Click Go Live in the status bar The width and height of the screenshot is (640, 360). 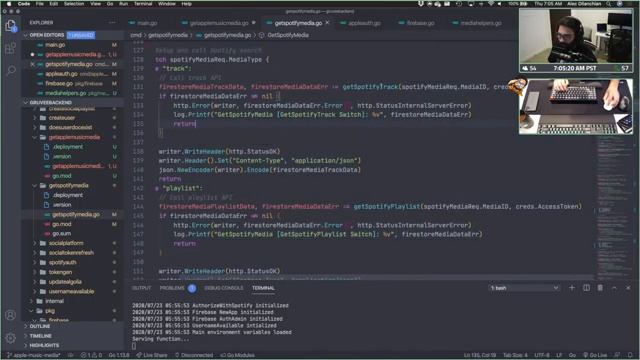[595, 355]
